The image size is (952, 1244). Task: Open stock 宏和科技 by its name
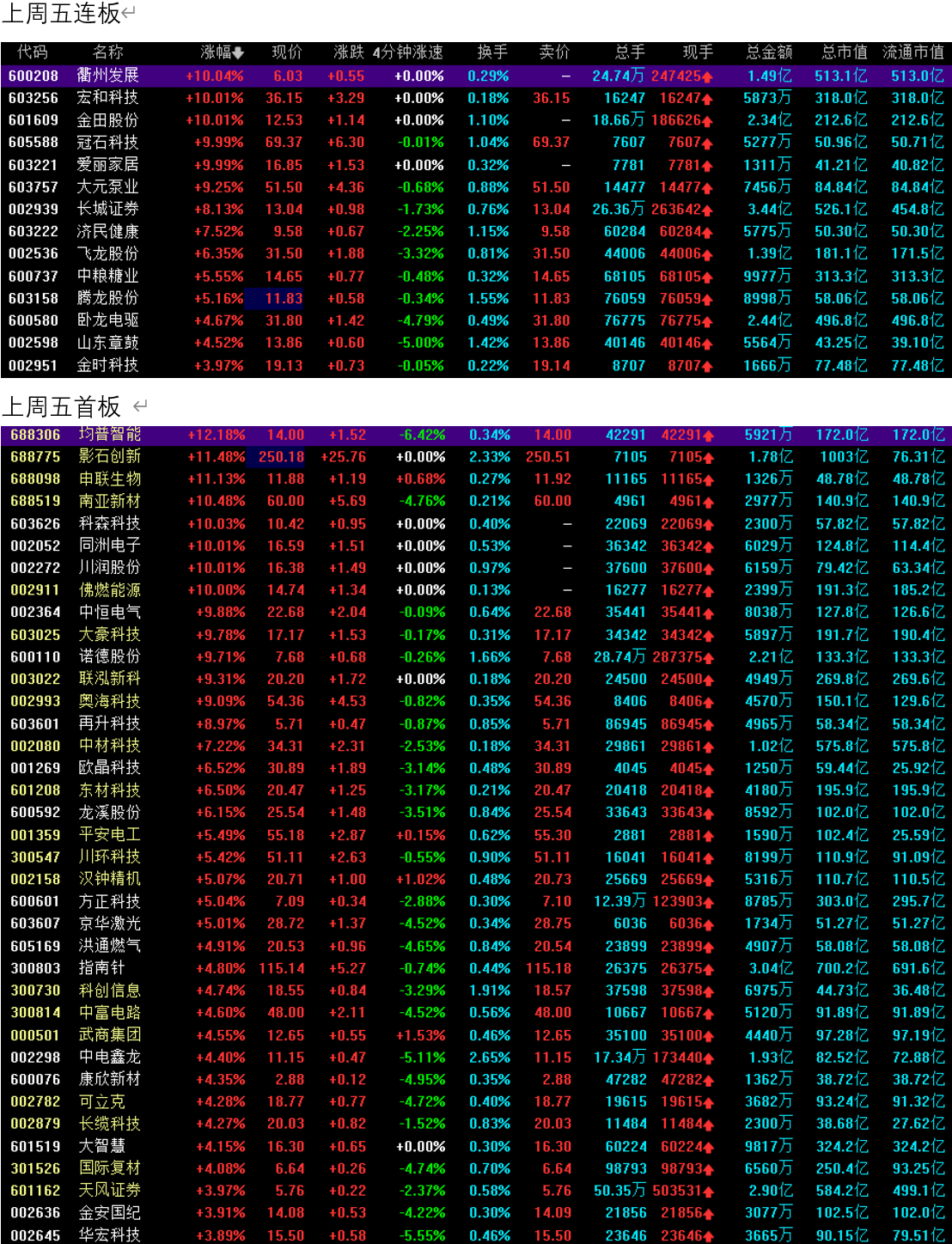click(x=107, y=98)
